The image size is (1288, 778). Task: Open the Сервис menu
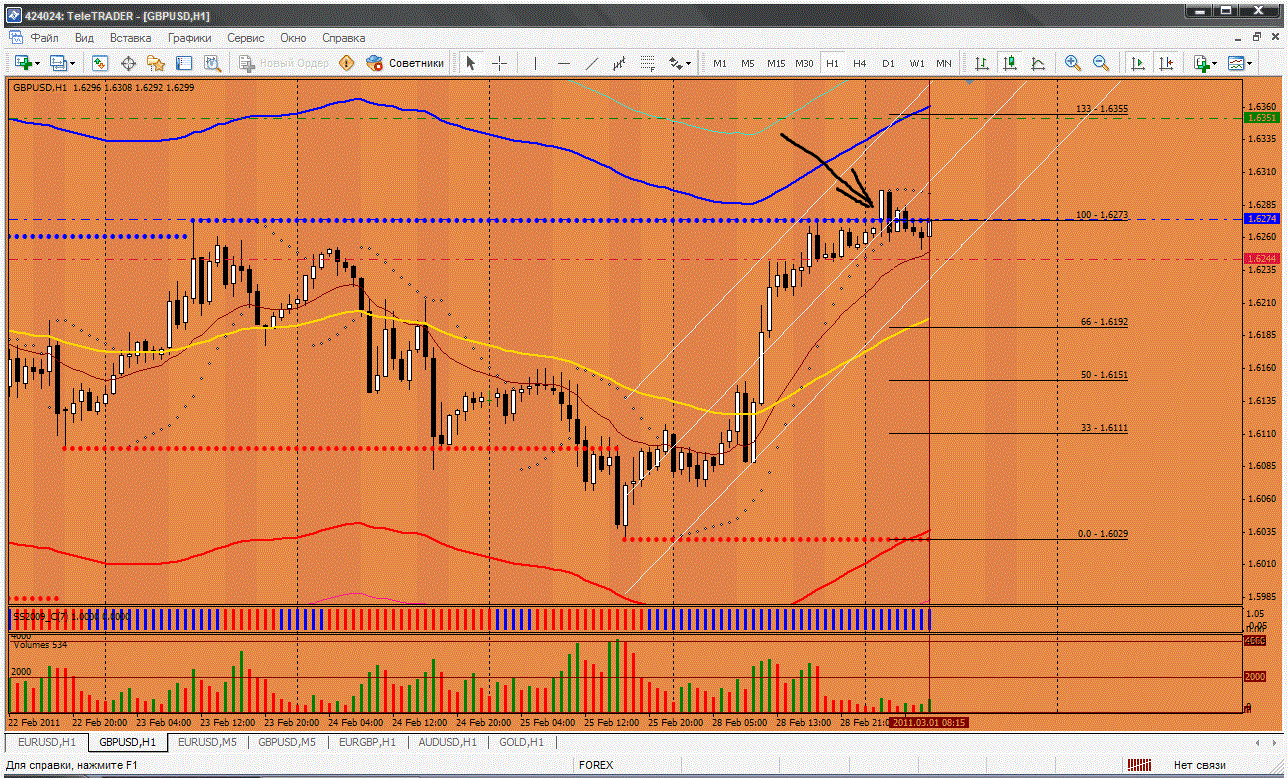246,38
